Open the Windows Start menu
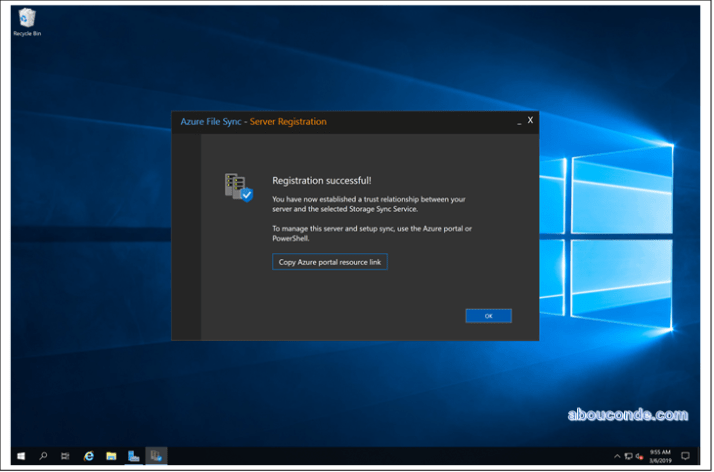Screen dimensions: 714x472 20,456
